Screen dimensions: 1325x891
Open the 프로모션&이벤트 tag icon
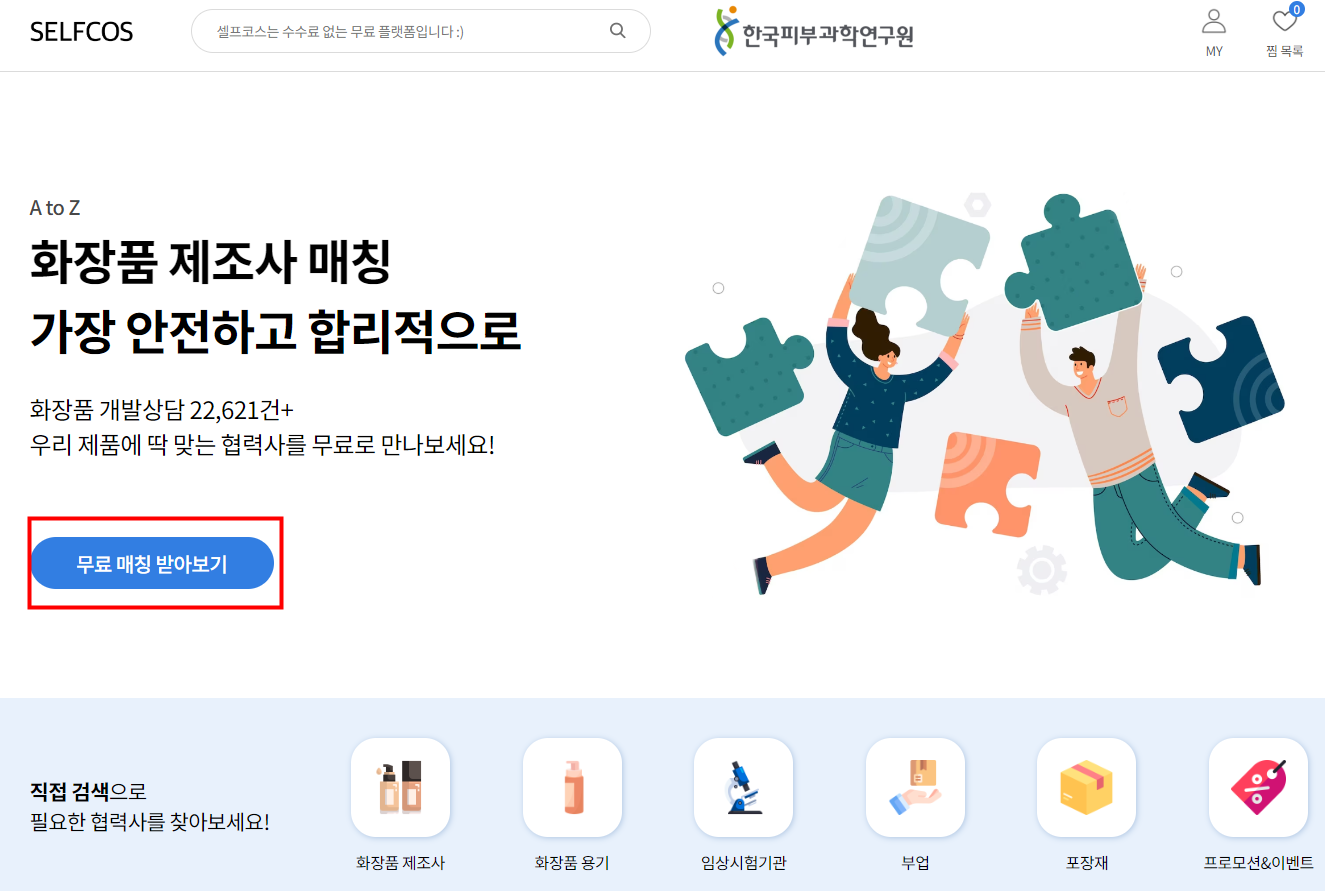point(1258,787)
